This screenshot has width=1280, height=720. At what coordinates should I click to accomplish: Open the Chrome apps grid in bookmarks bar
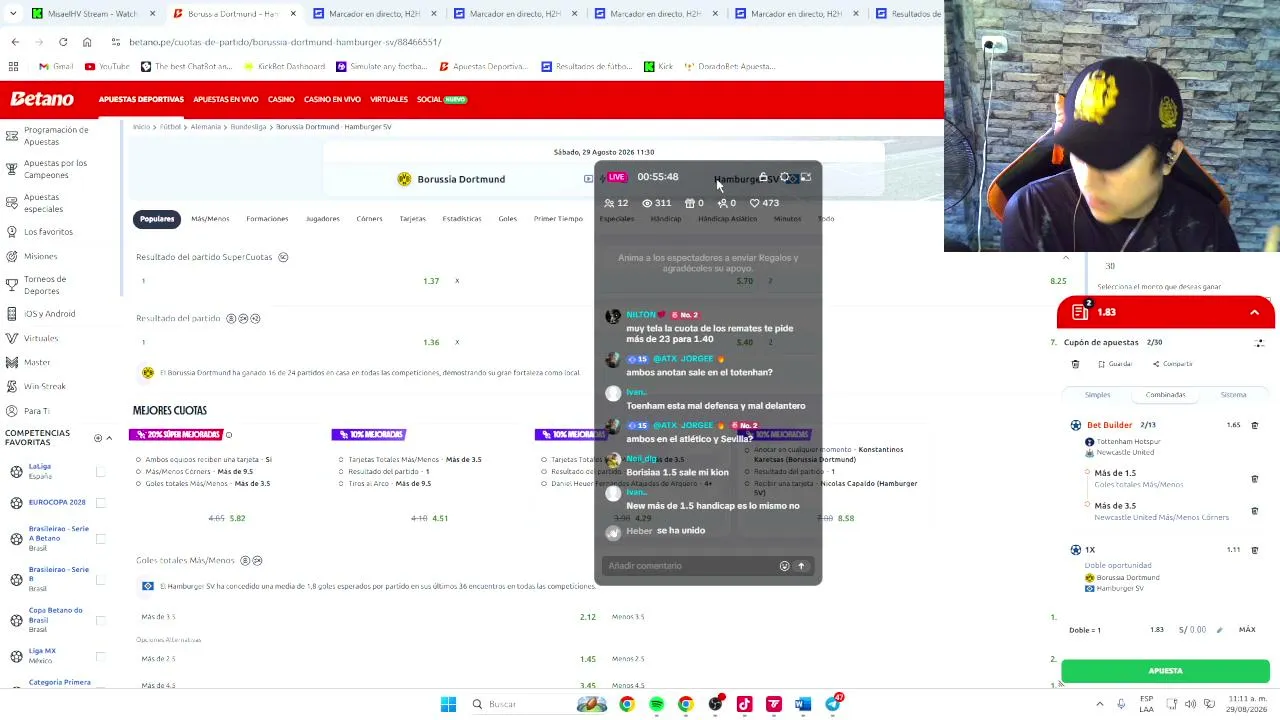point(14,67)
